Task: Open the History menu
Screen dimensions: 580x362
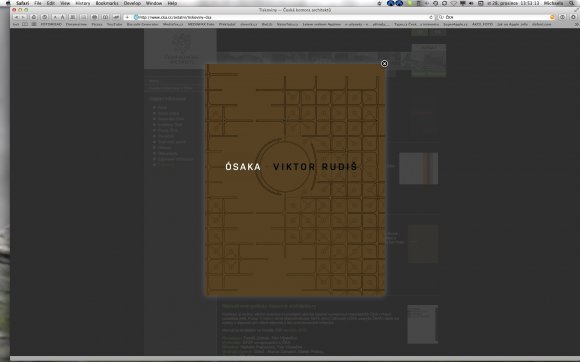Action: (x=82, y=3)
